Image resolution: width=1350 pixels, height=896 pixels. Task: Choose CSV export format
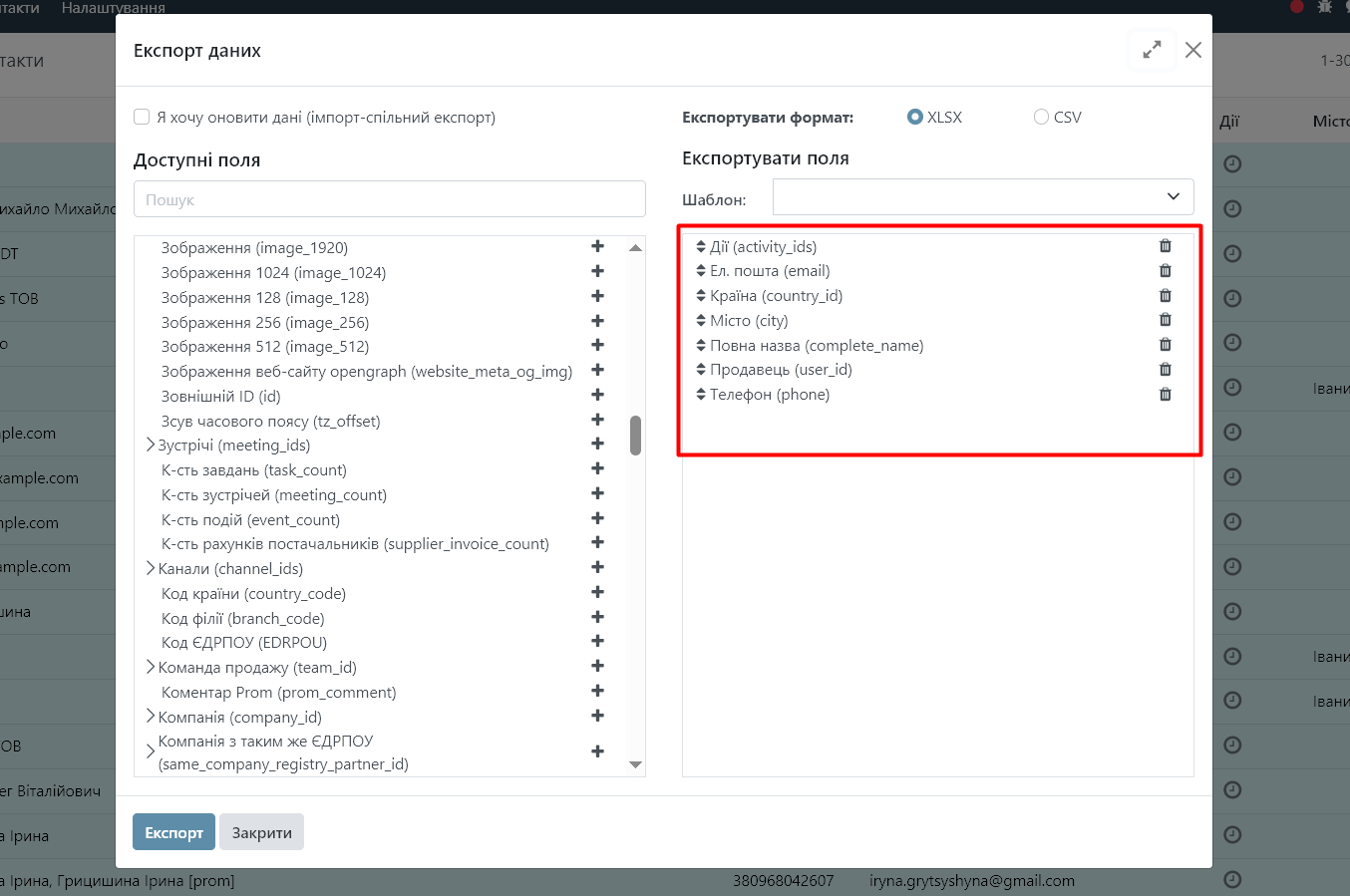click(1041, 117)
